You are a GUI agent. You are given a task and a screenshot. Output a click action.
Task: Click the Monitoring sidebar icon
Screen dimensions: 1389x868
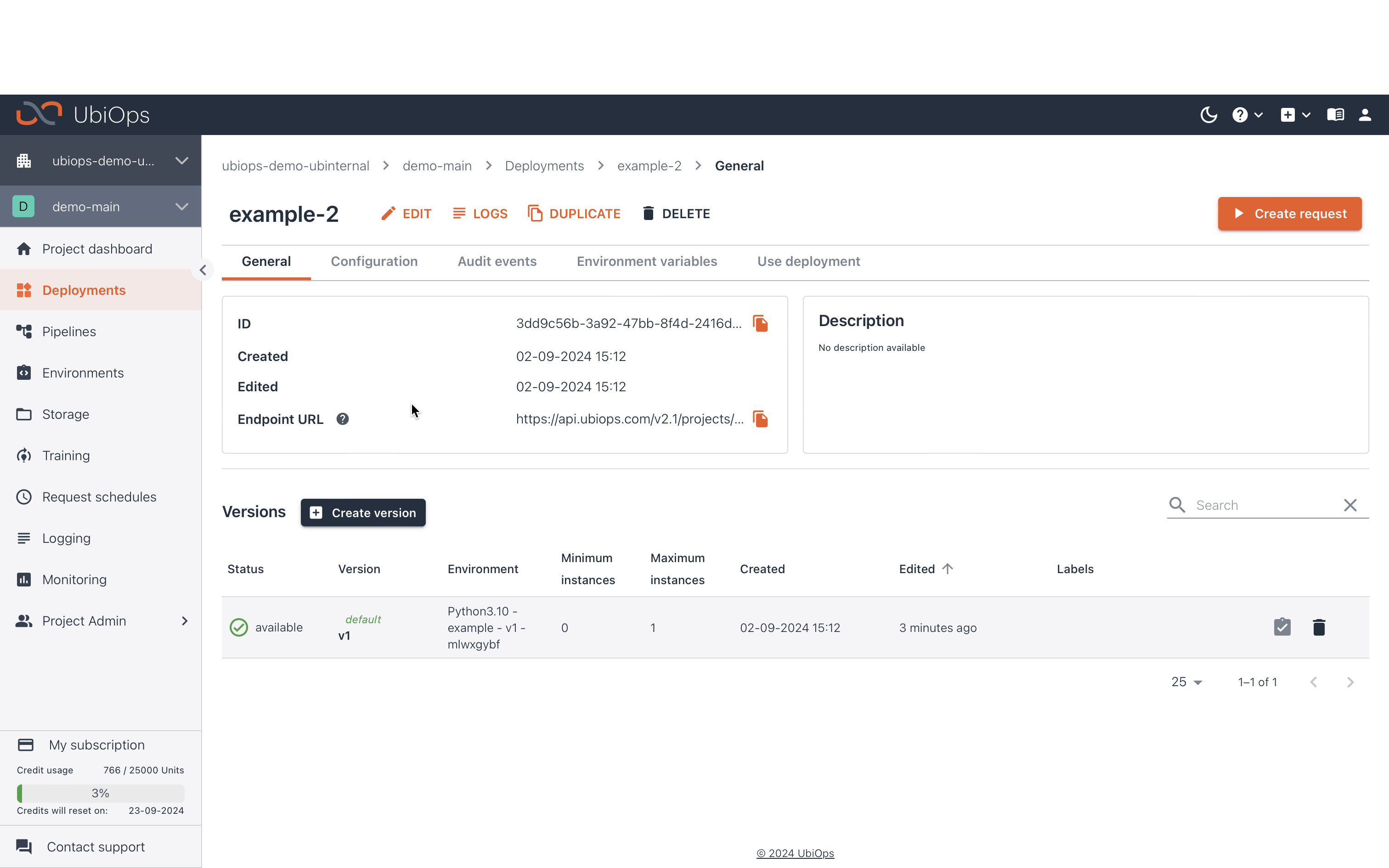(x=25, y=579)
